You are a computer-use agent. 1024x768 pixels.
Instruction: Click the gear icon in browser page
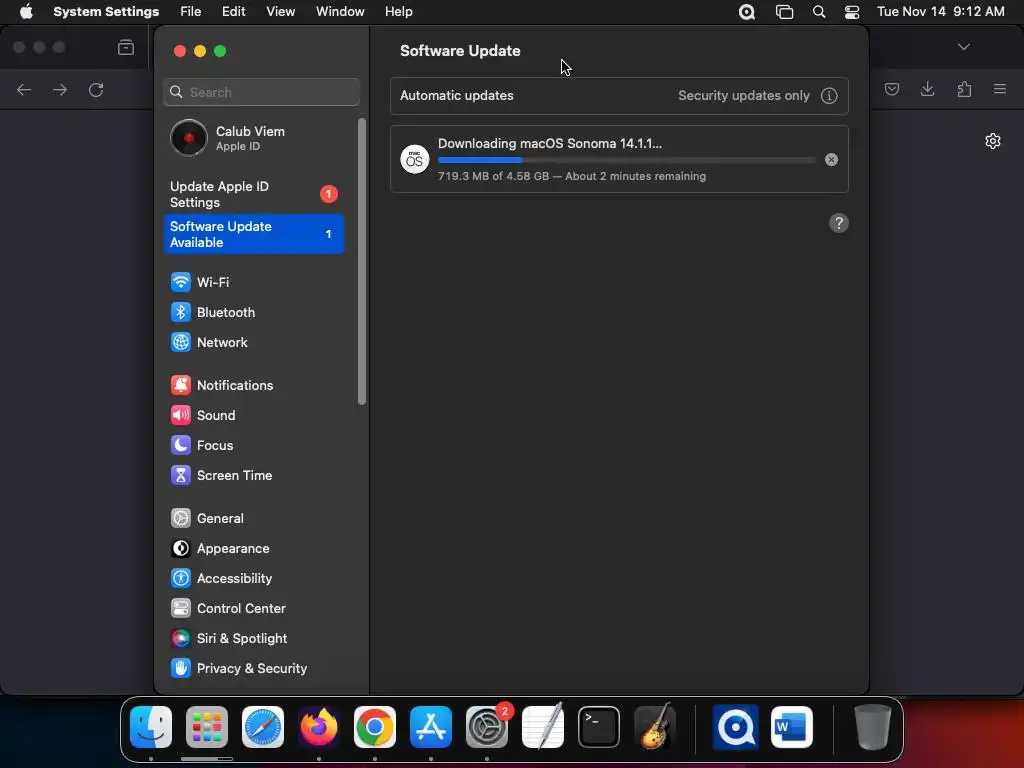point(993,141)
